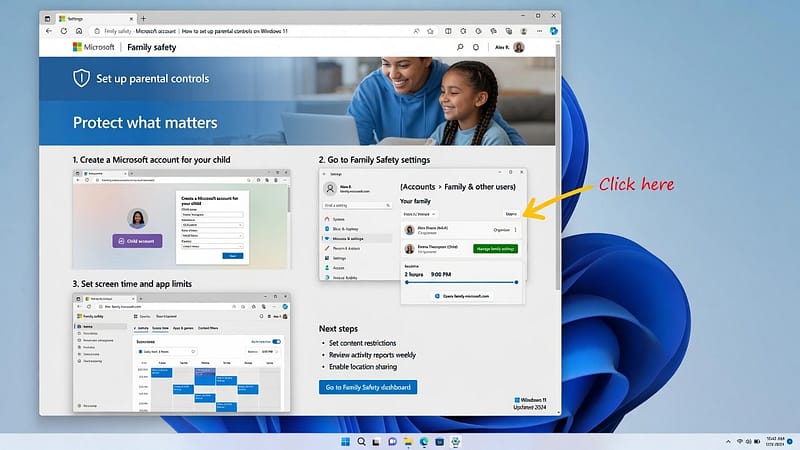The height and width of the screenshot is (450, 800).
Task: Select Screen time tab in step 3
Action: 160,329
